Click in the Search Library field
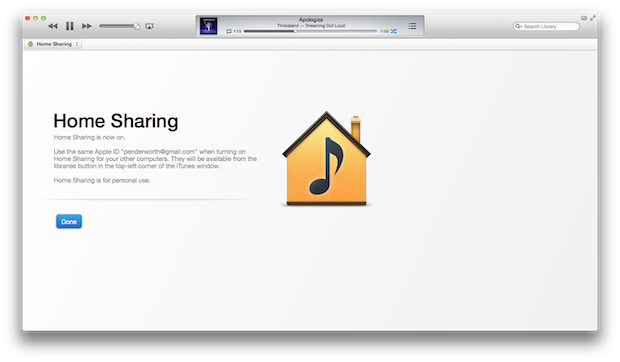The height and width of the screenshot is (362, 620). tap(546, 26)
